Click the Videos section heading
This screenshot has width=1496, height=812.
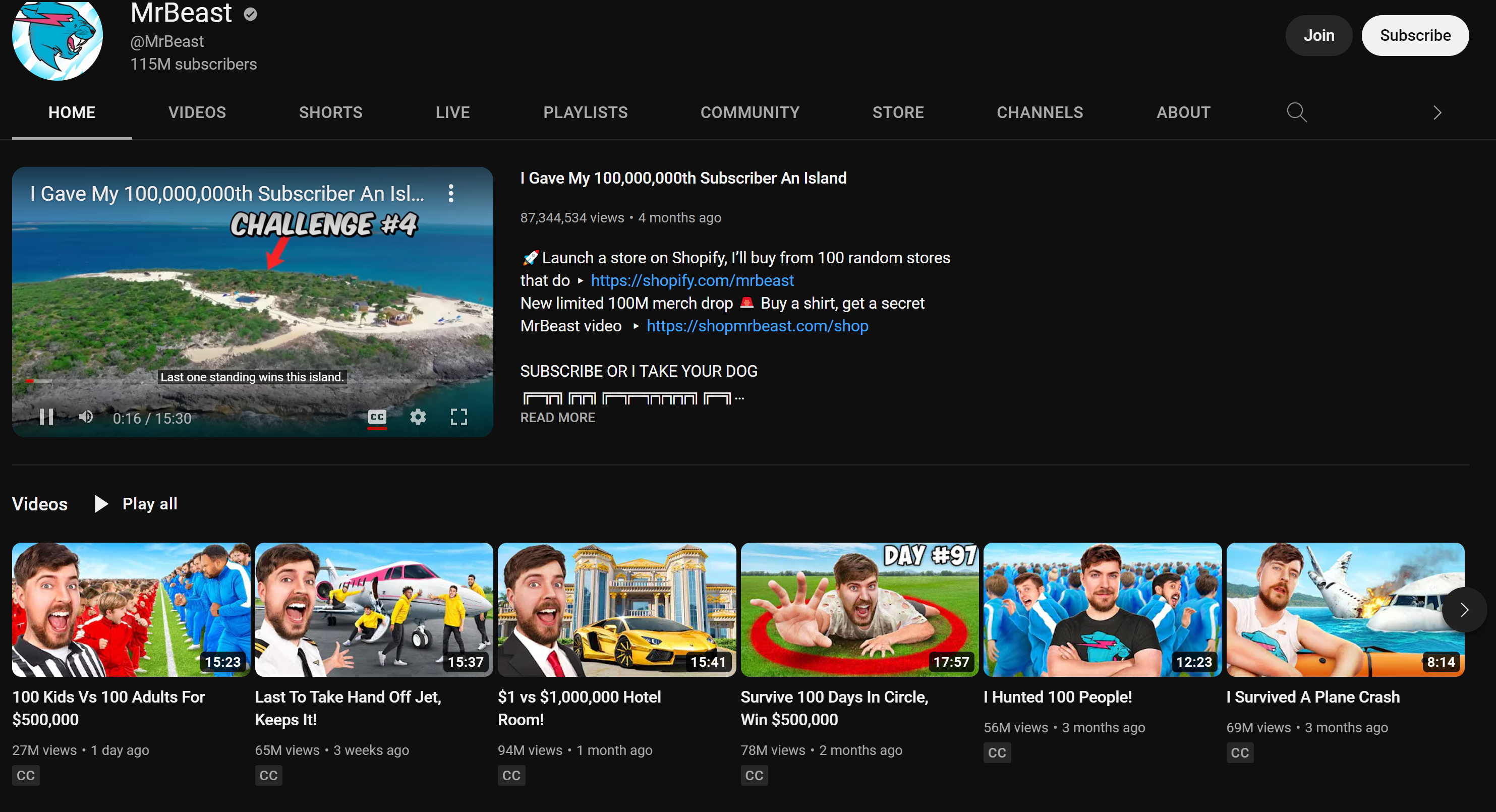[x=40, y=503]
